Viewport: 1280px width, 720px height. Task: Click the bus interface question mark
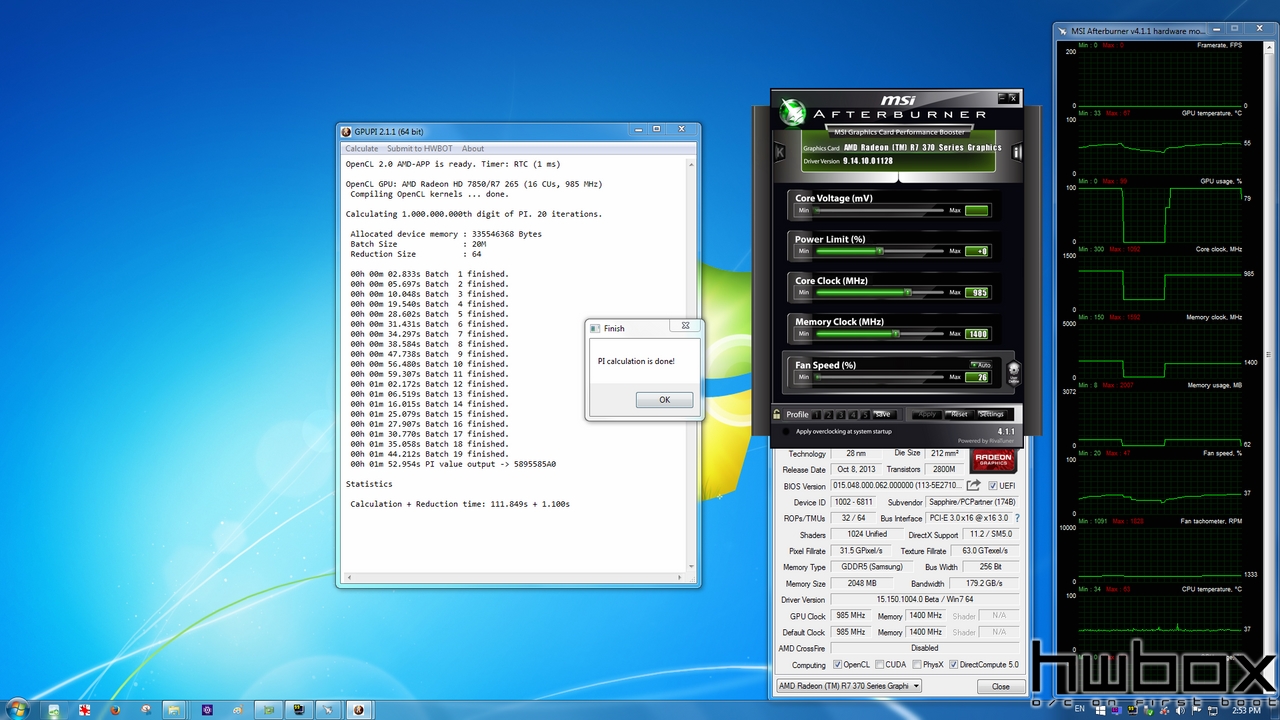coord(1017,518)
